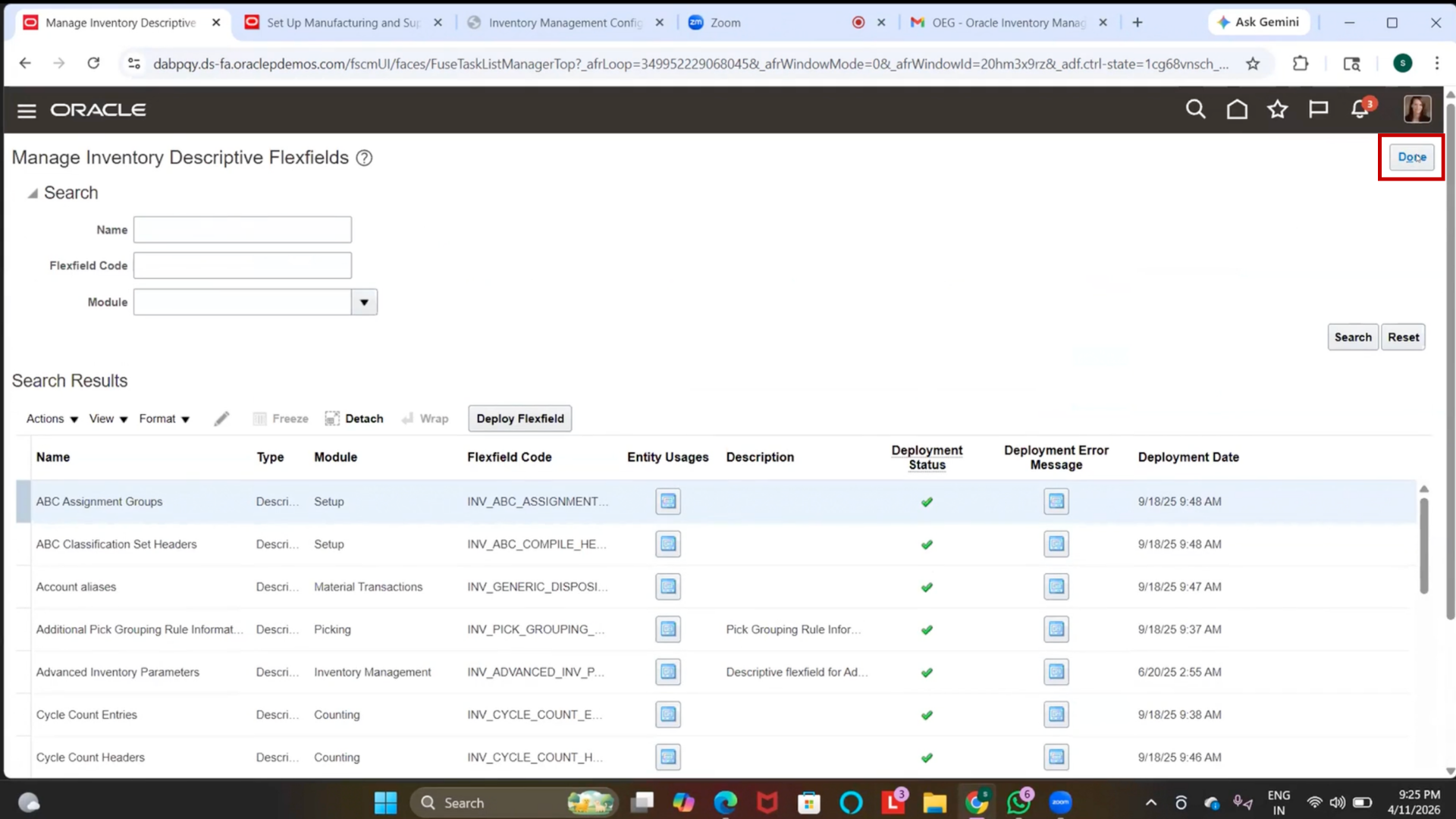
Task: Show hidden system tray icons chevron
Action: coord(1150,802)
